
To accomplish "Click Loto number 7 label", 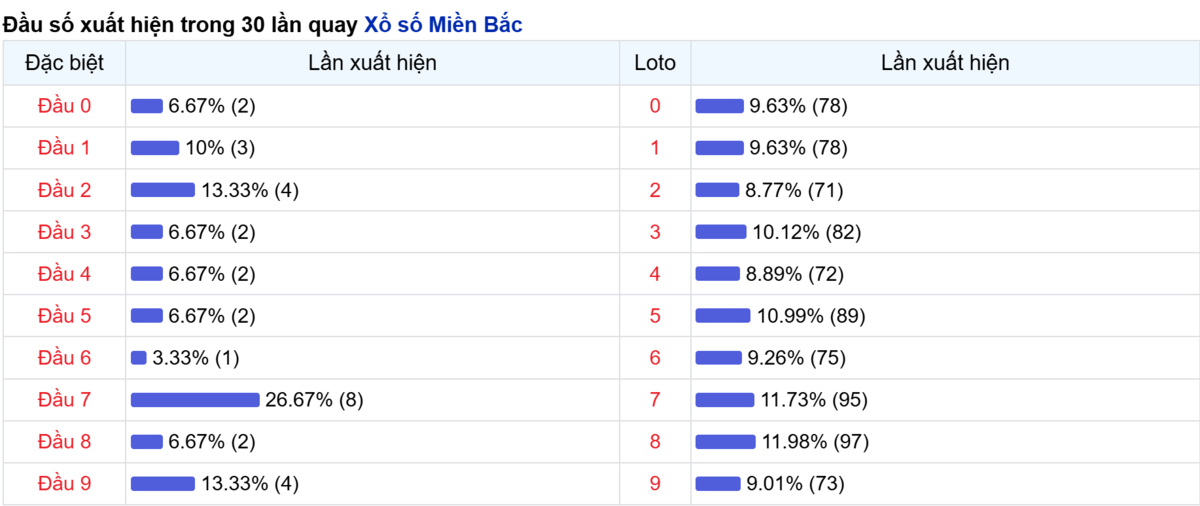I will click(x=655, y=400).
